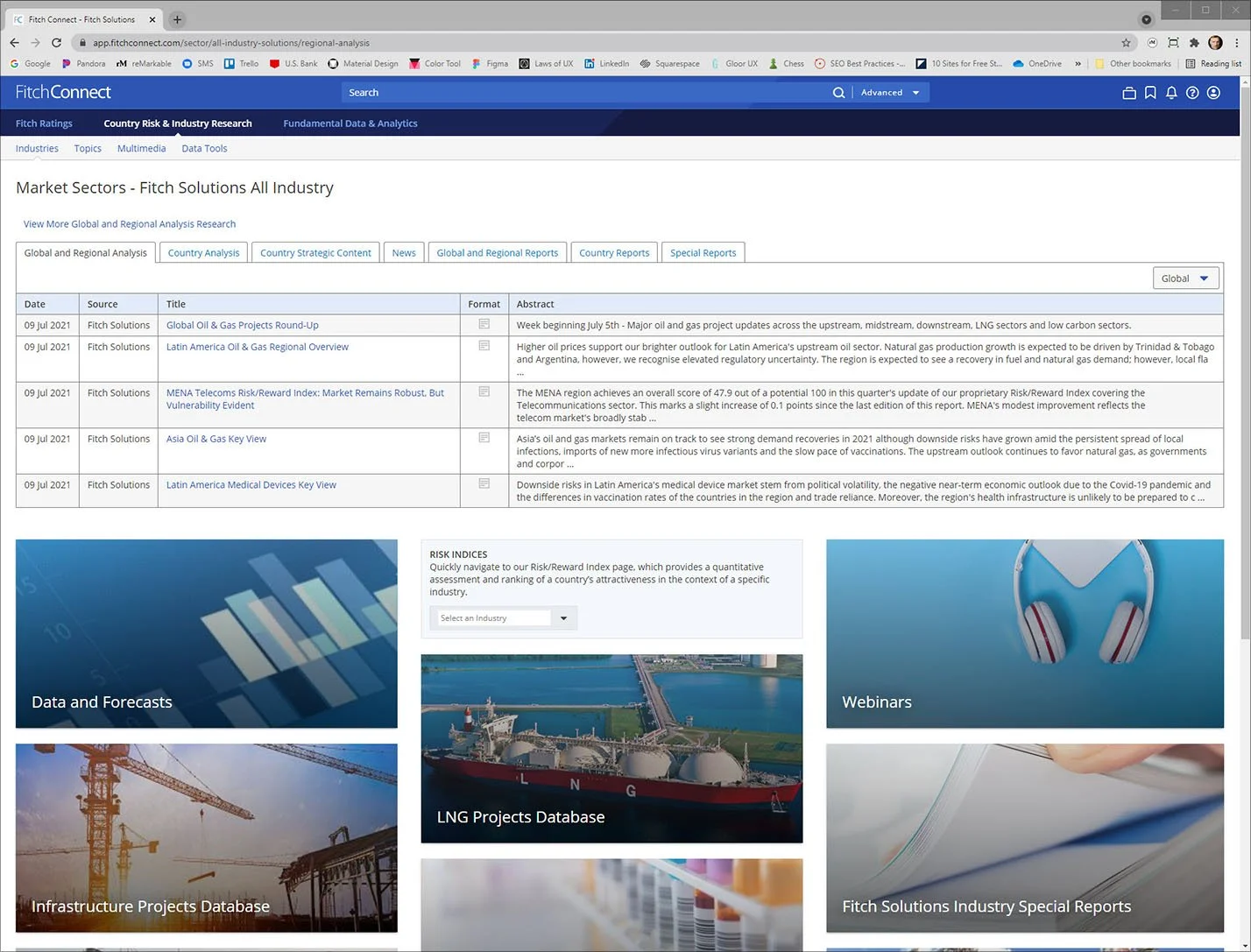
Task: Open the briefcase portfolio icon
Action: pos(1129,93)
